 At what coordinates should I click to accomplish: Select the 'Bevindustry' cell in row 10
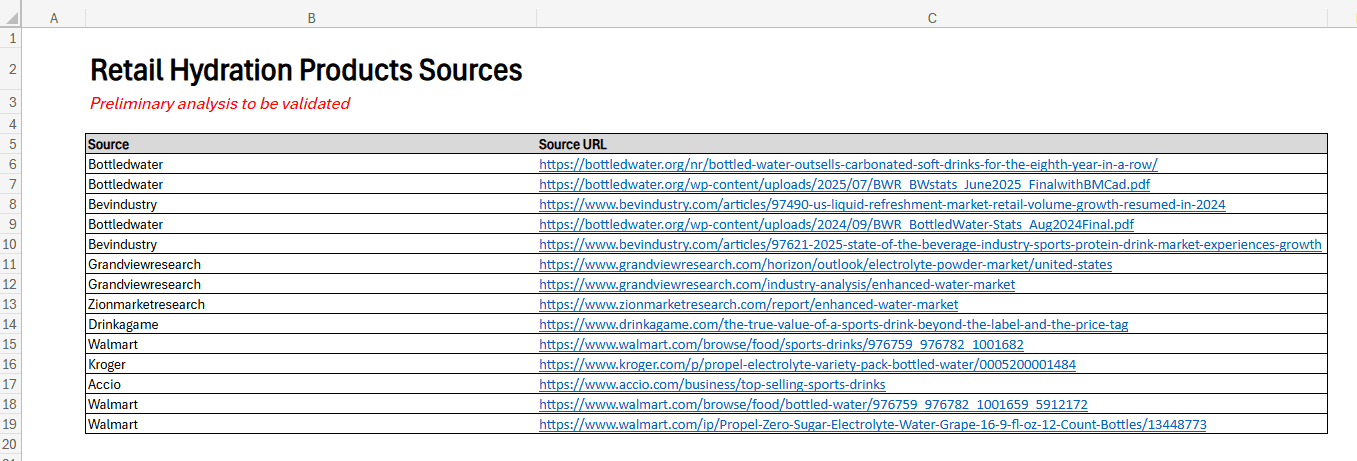click(311, 244)
